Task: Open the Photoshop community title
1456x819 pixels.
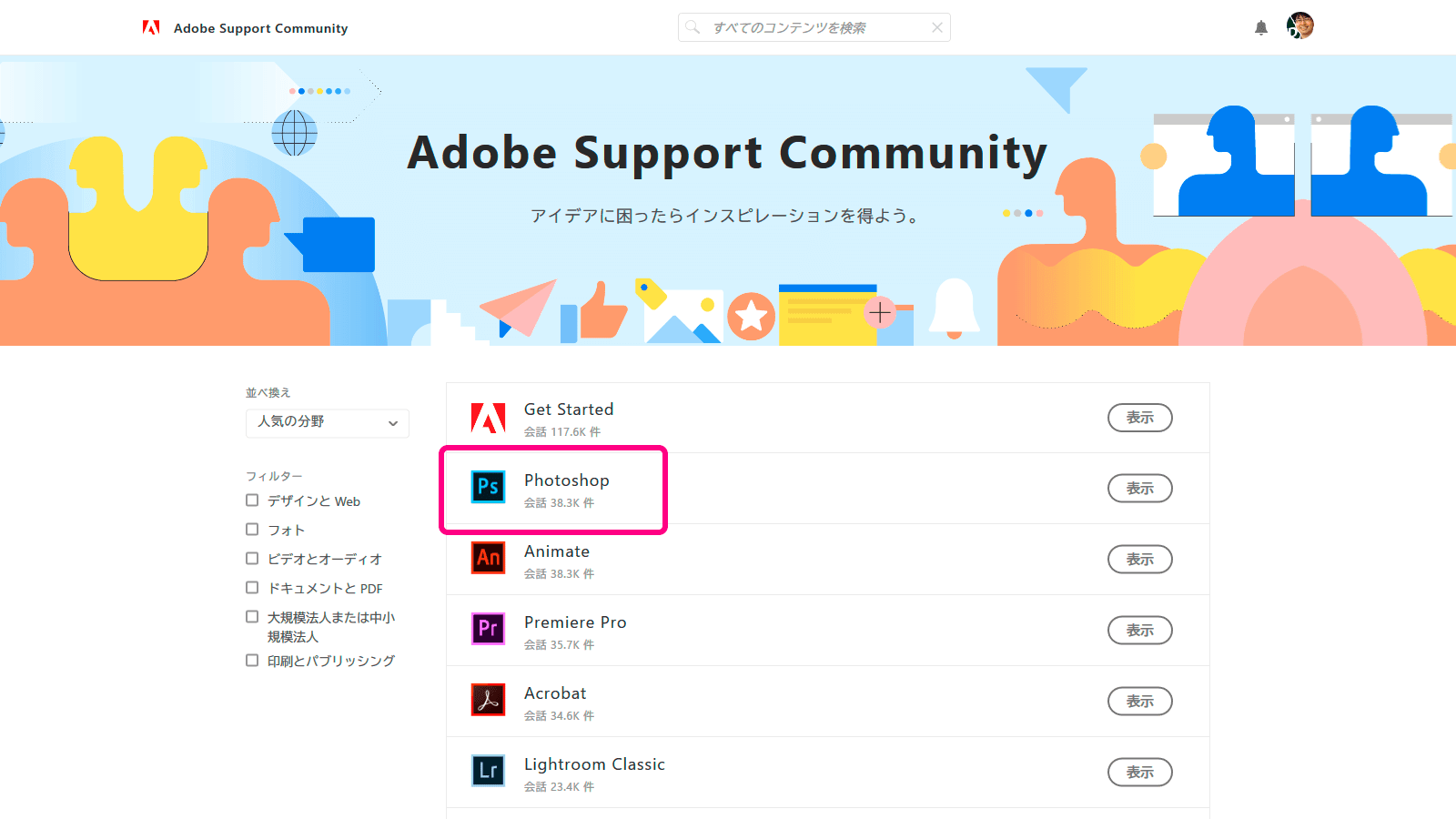Action: pyautogui.click(x=567, y=480)
